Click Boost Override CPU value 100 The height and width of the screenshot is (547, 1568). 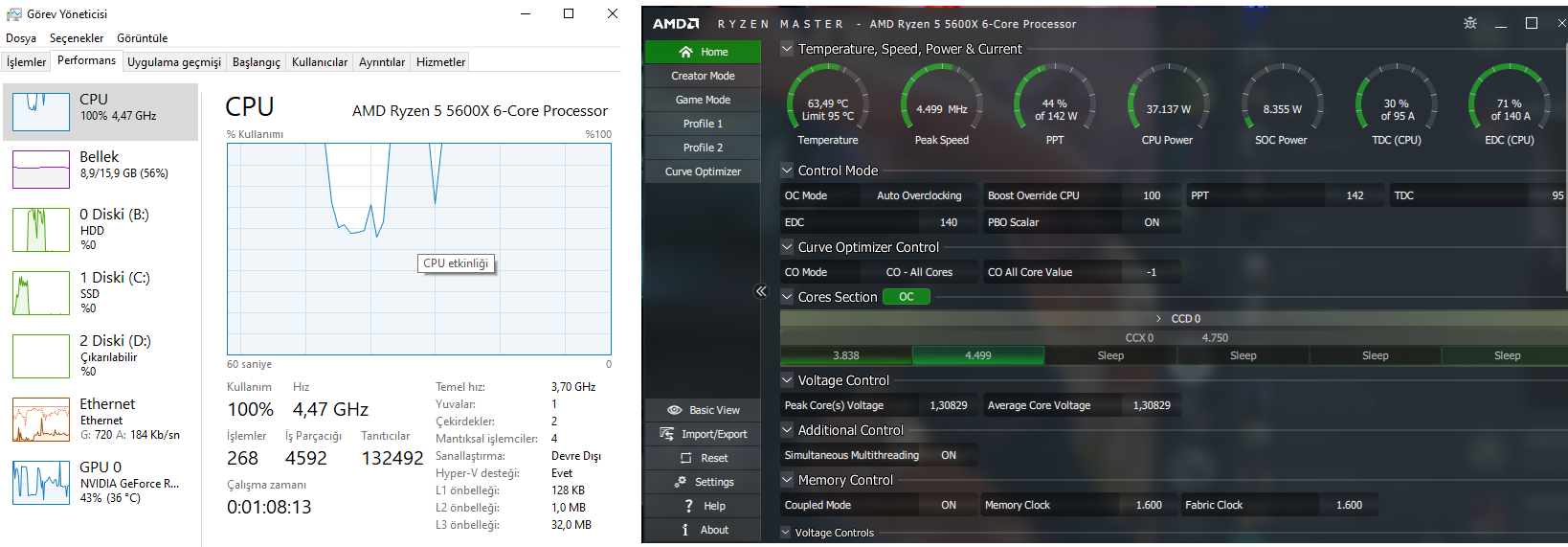(x=1152, y=195)
